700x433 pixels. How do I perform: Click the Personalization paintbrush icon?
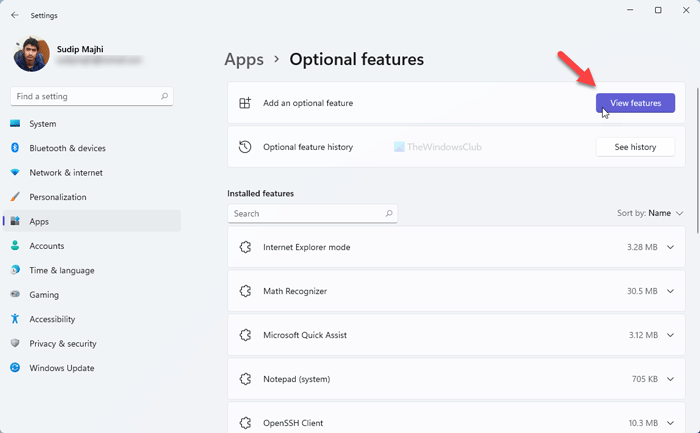[x=15, y=197]
